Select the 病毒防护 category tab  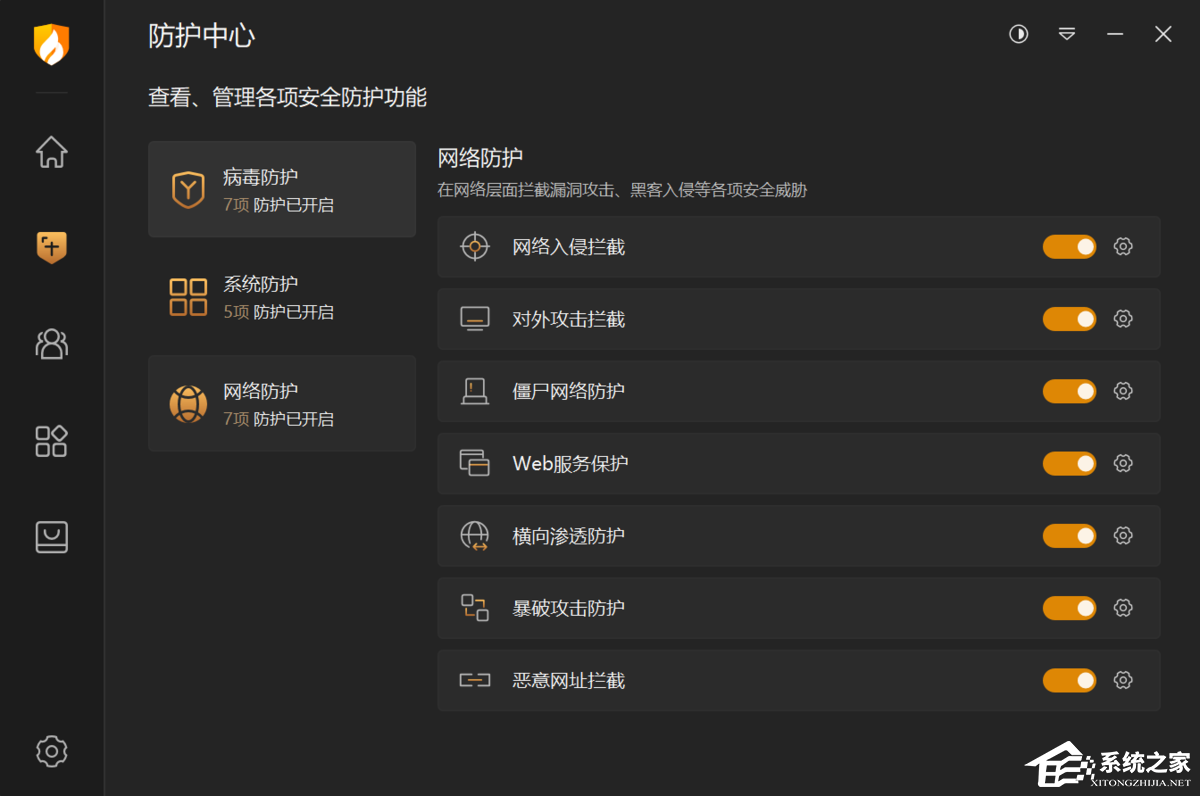tap(282, 189)
